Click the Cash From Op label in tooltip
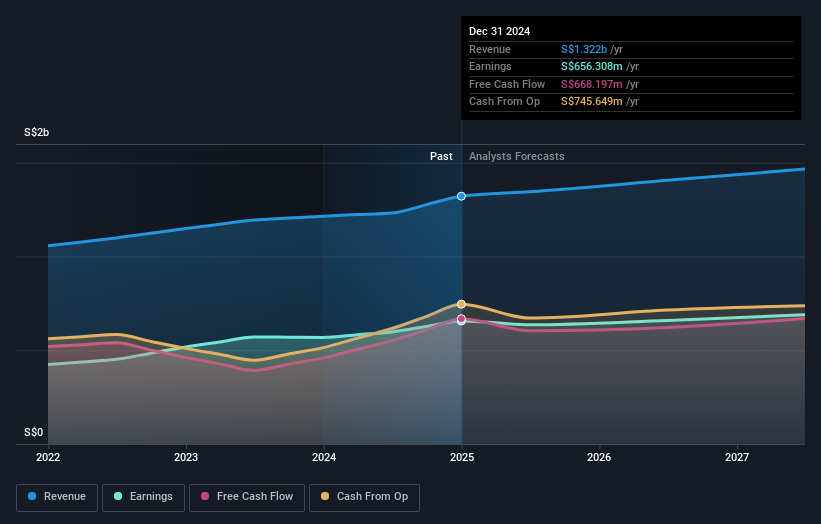Screen dimensions: 821x524 point(504,102)
